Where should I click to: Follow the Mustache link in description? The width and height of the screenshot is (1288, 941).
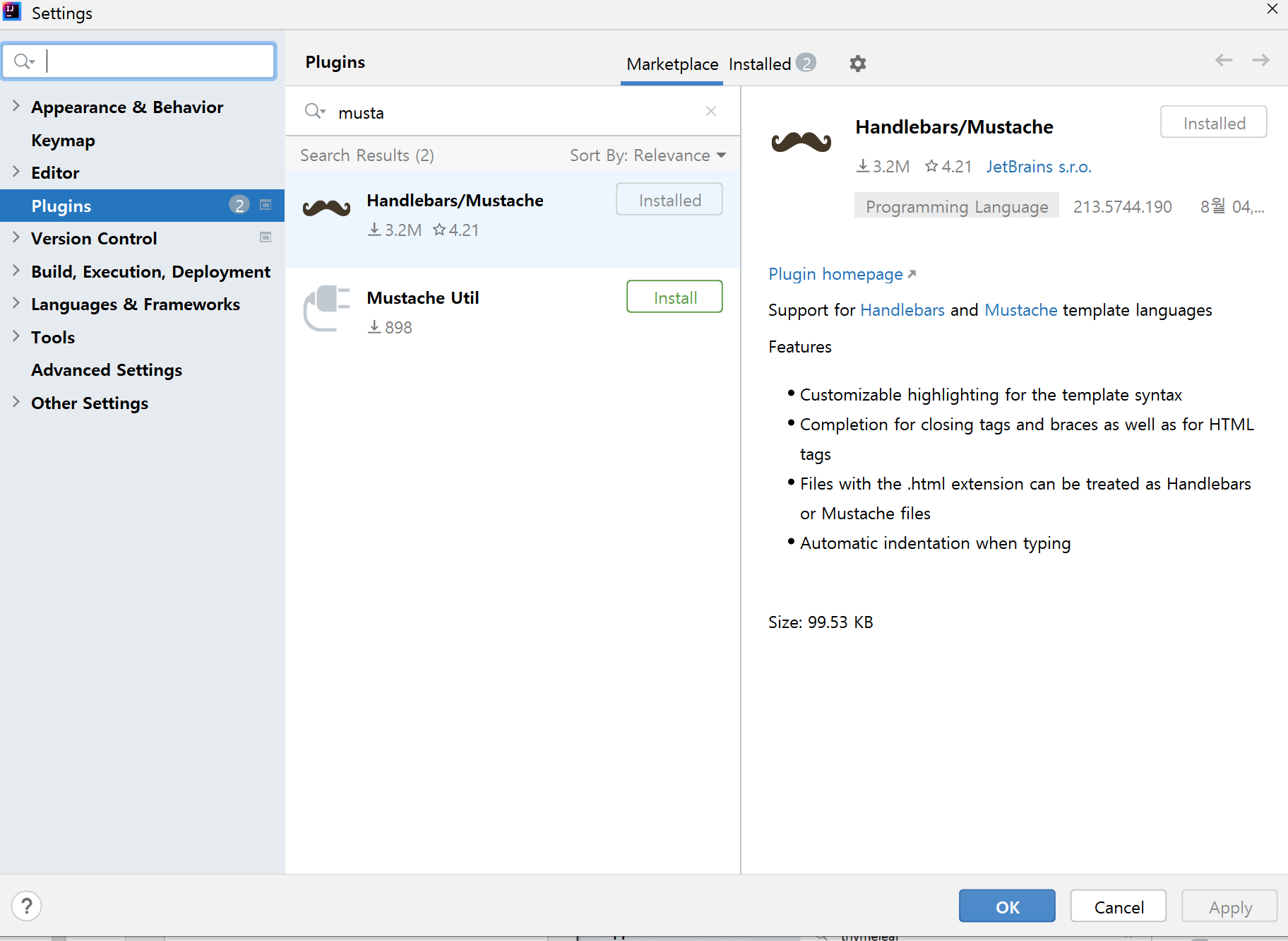coord(1021,310)
